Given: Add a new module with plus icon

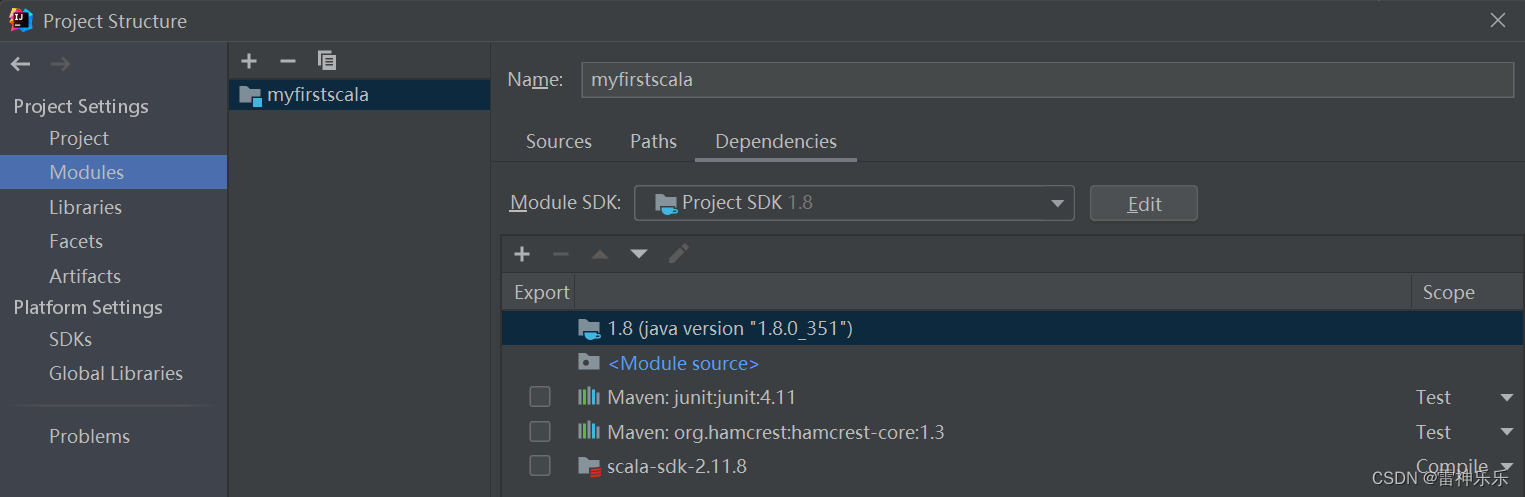Looking at the screenshot, I should click(249, 61).
